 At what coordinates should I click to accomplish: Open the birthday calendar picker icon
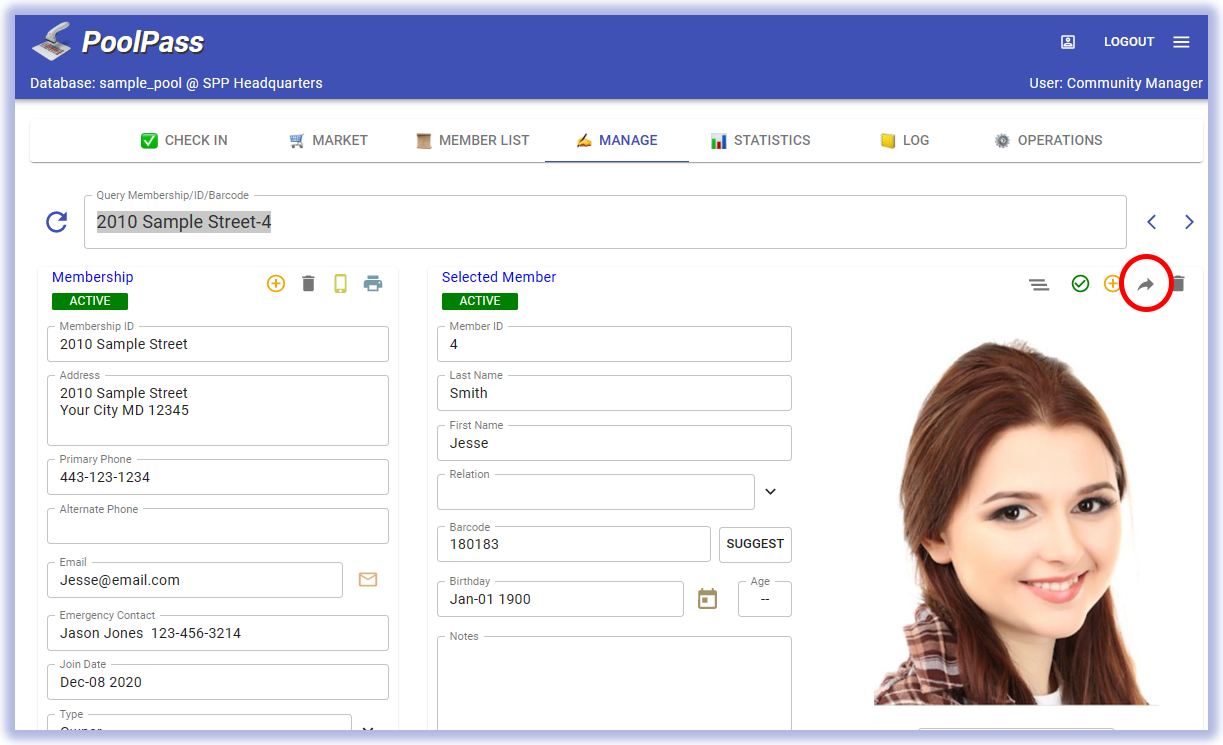(x=708, y=599)
